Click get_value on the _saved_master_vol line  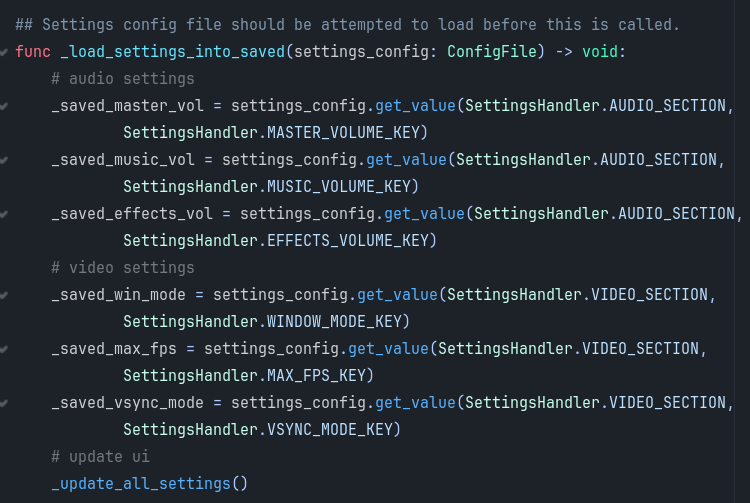415,106
